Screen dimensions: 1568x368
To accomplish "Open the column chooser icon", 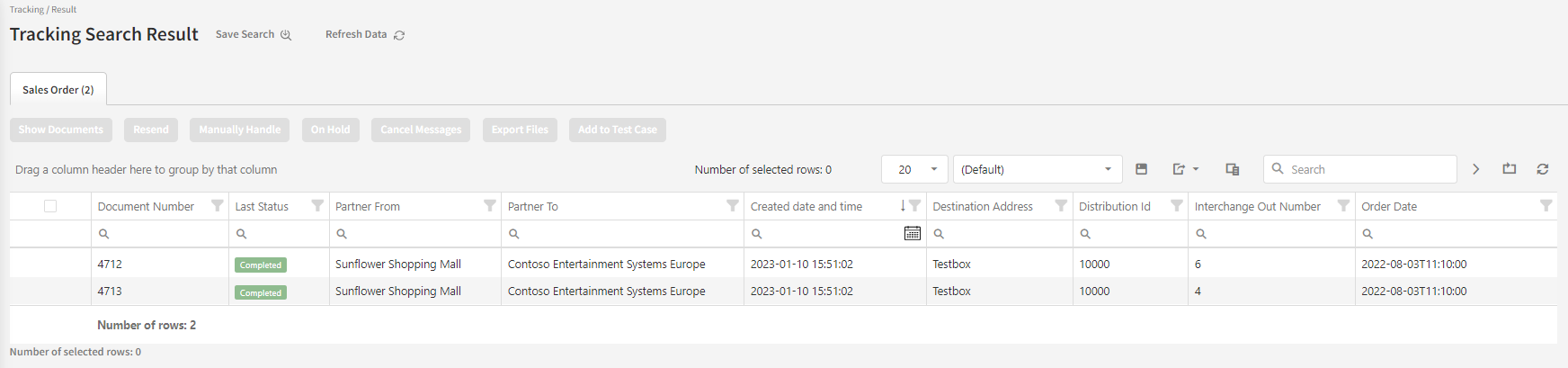I will [x=1233, y=169].
